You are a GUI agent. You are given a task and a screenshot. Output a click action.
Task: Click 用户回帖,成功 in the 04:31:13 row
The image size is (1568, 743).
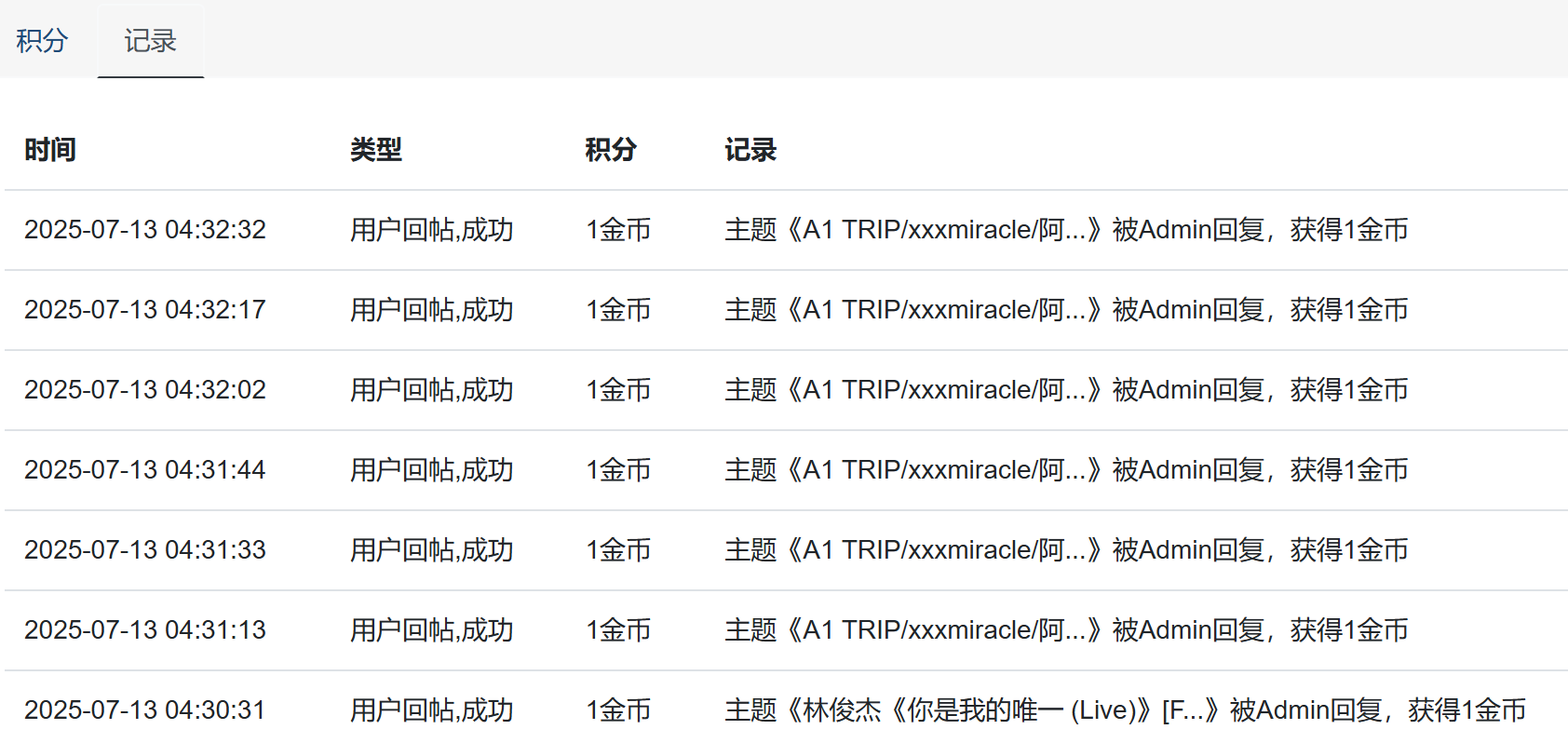[431, 629]
